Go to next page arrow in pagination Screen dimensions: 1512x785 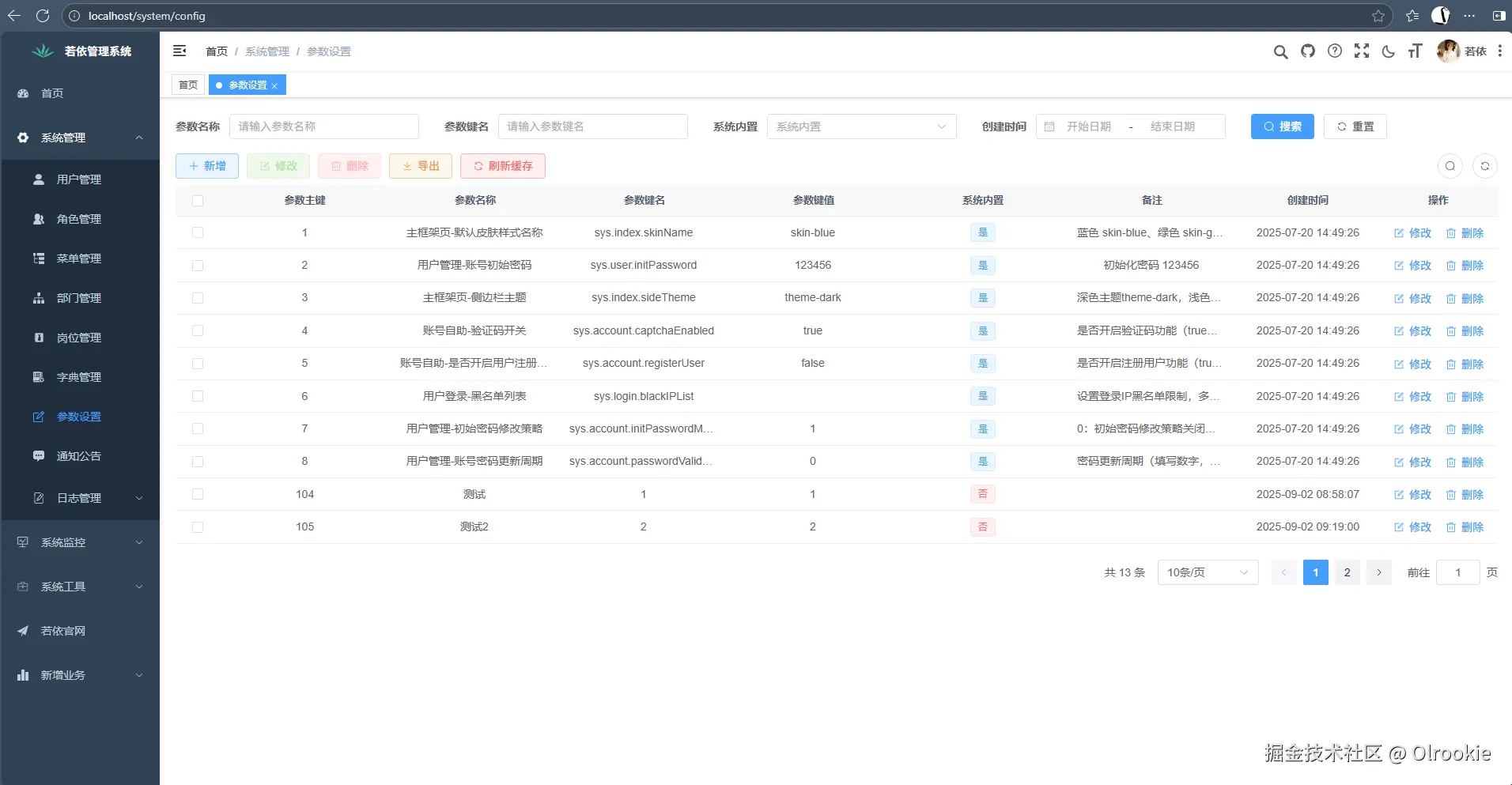(x=1379, y=572)
